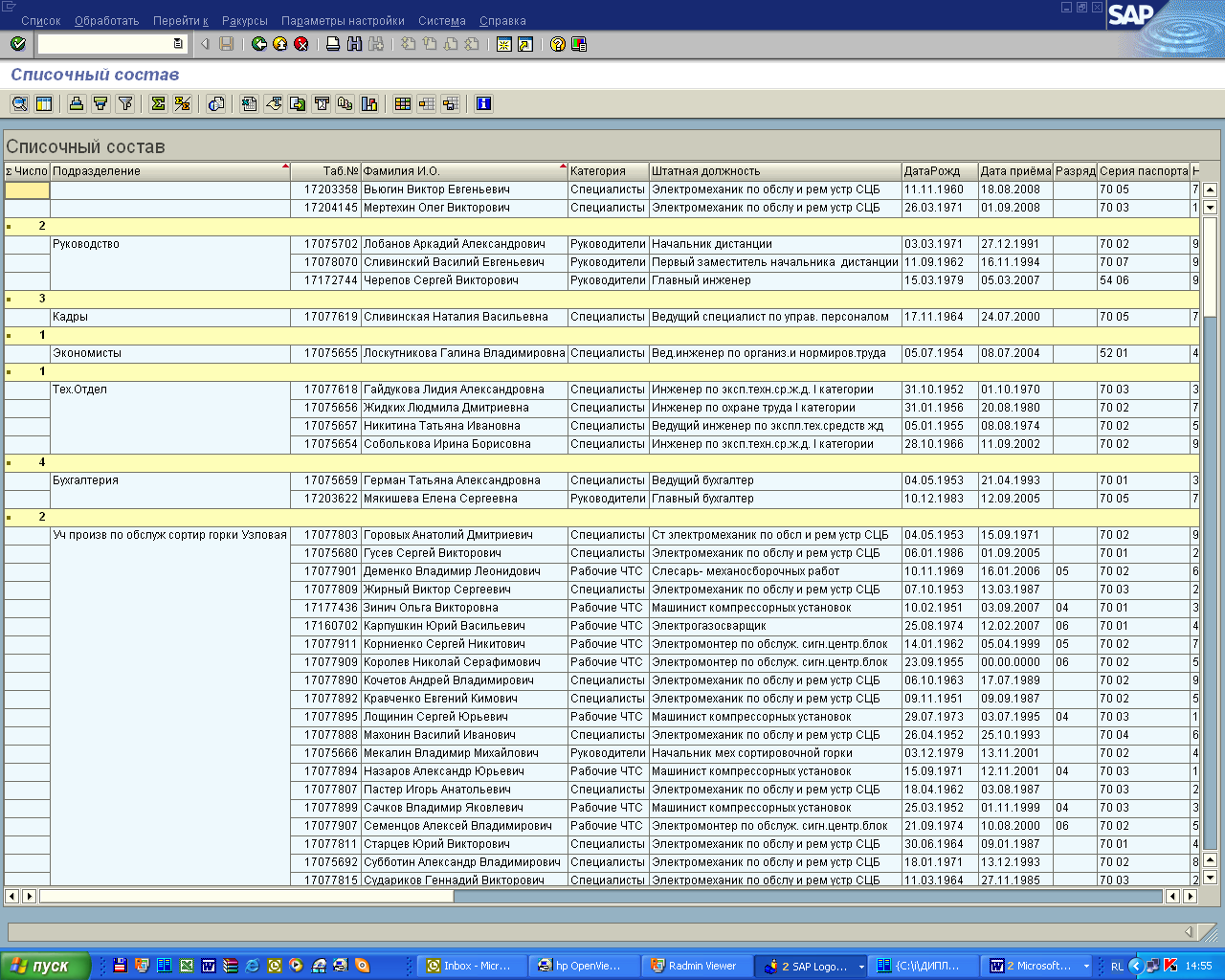
Task: Click the green Enter checkmark icon
Action: pyautogui.click(x=18, y=44)
